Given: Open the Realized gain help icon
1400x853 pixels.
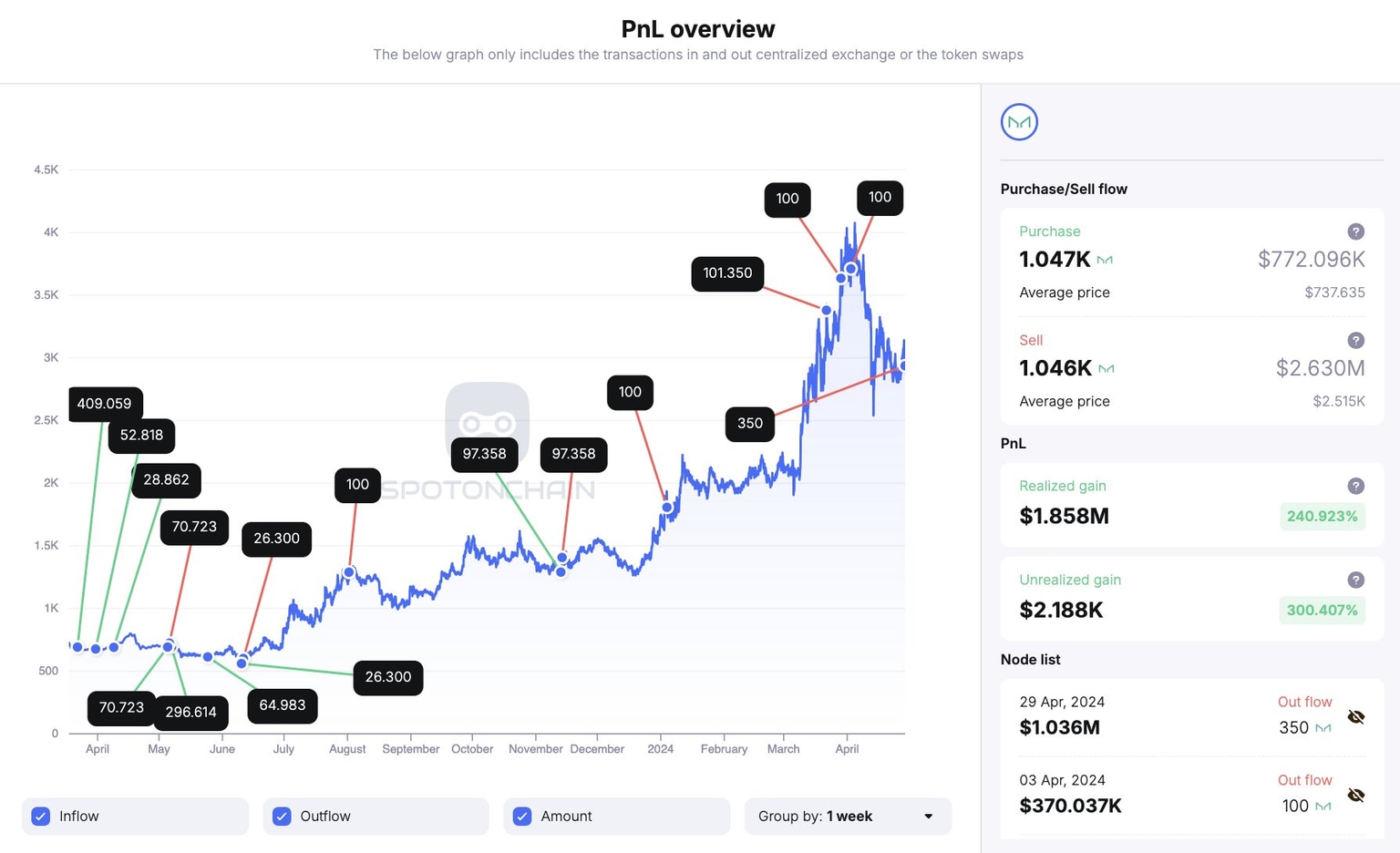Looking at the screenshot, I should pos(1355,486).
